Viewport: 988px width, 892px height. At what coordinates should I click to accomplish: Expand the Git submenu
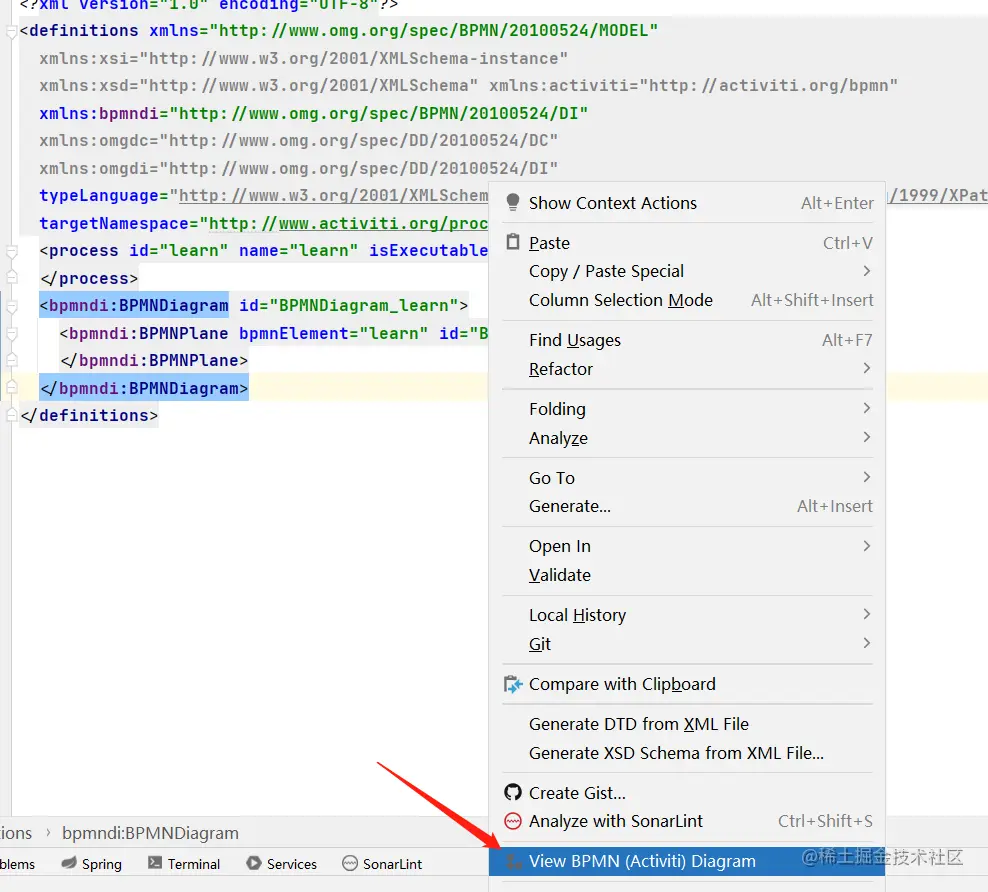click(x=866, y=643)
